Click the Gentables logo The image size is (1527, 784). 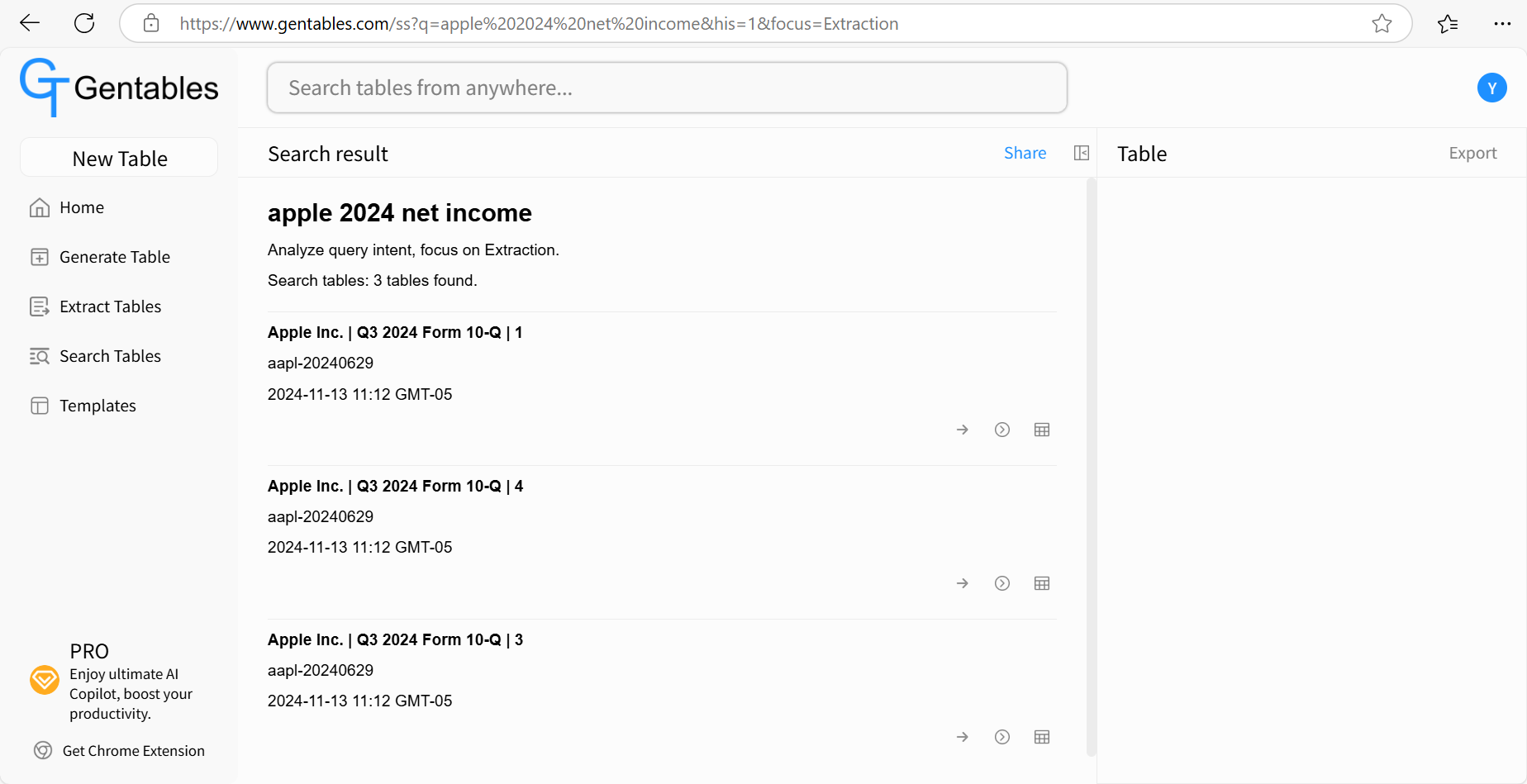[119, 88]
